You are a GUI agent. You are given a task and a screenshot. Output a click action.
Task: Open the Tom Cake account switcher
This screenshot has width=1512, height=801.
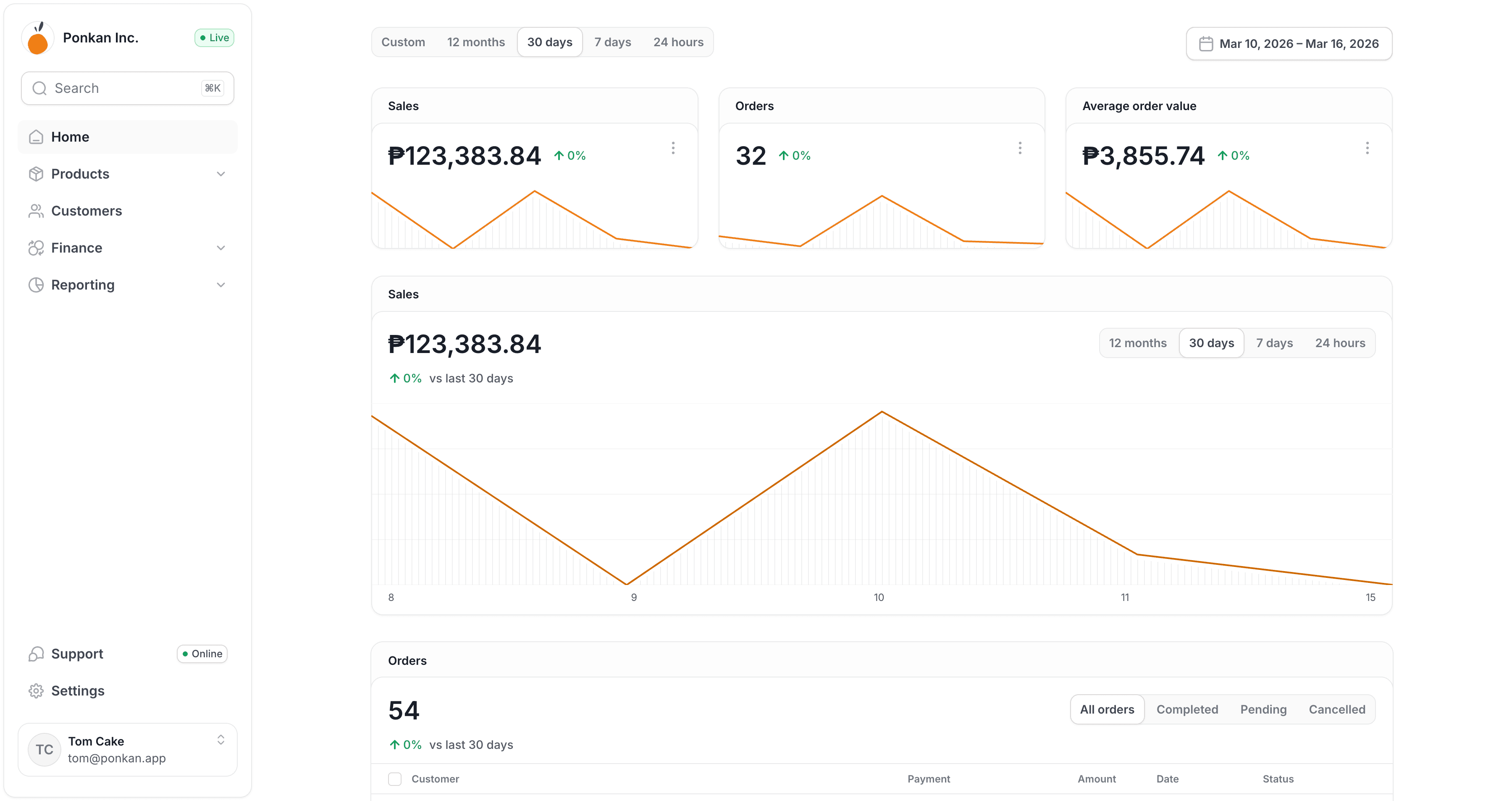(x=220, y=740)
